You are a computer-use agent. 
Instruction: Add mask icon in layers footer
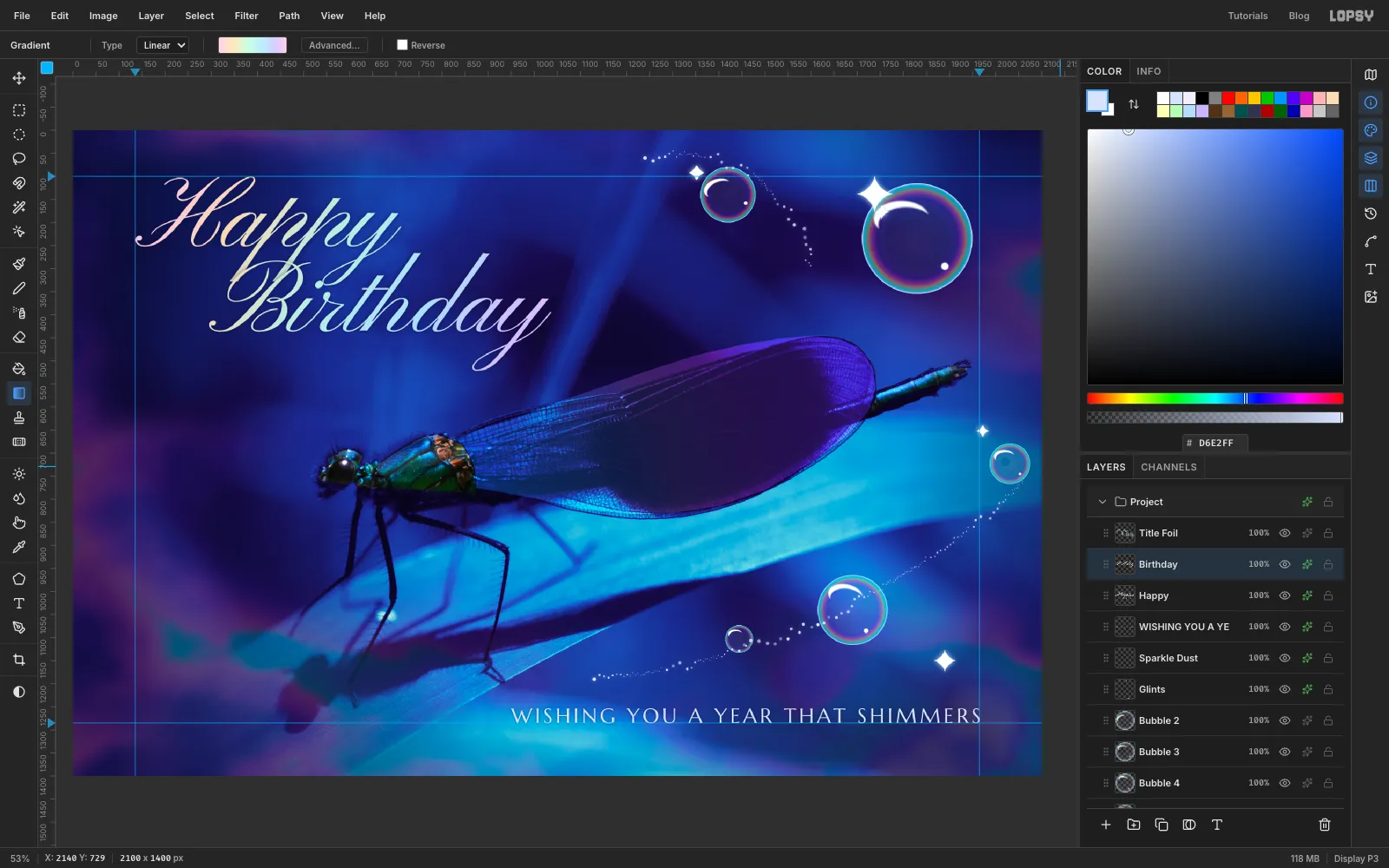1189,825
